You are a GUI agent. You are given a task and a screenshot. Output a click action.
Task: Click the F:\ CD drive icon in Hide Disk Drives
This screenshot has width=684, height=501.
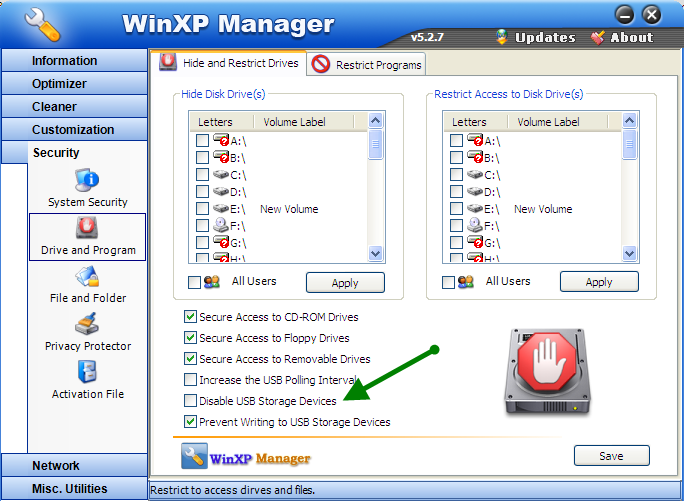(x=221, y=226)
